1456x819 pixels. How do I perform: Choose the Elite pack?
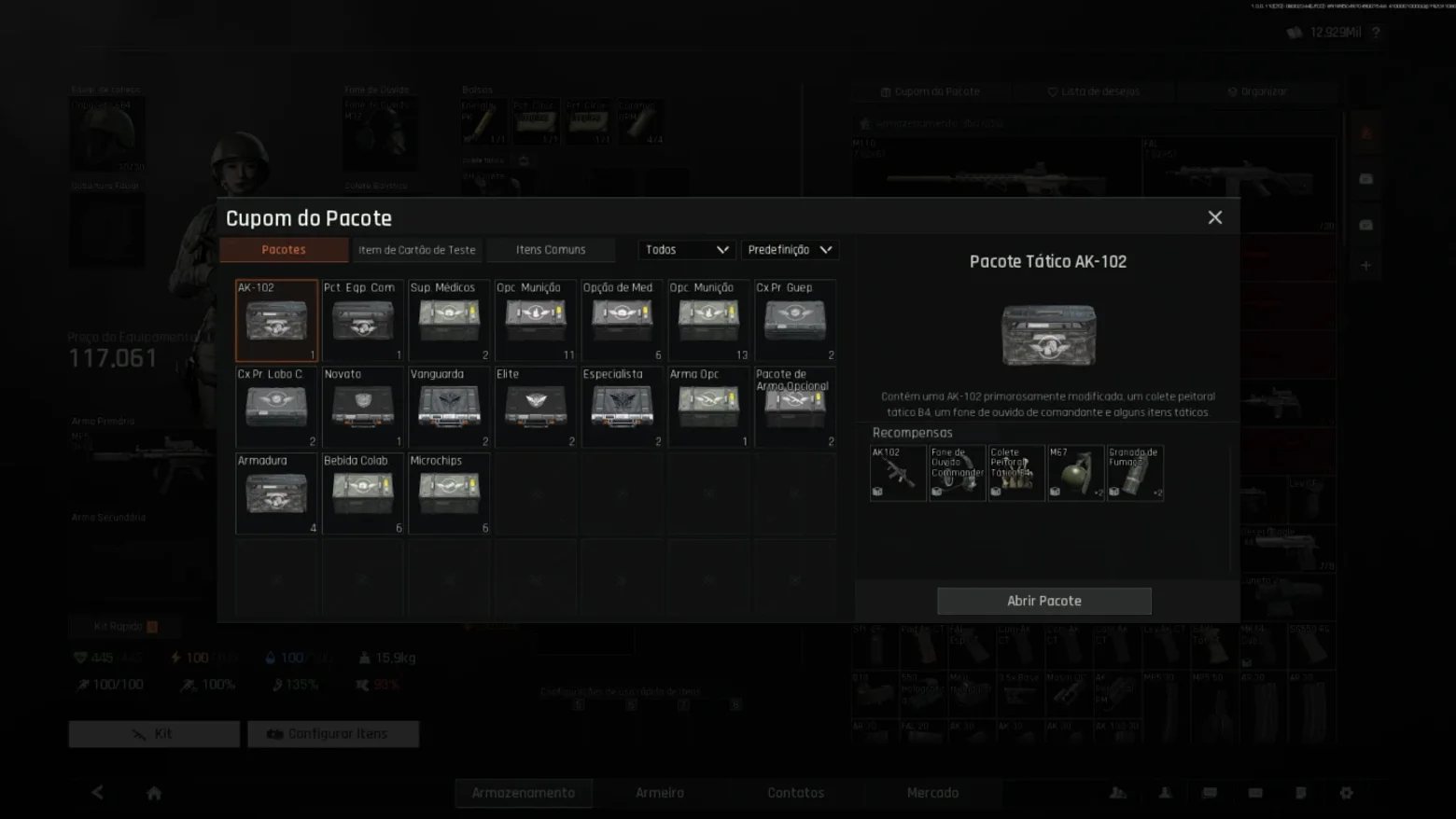coord(536,407)
